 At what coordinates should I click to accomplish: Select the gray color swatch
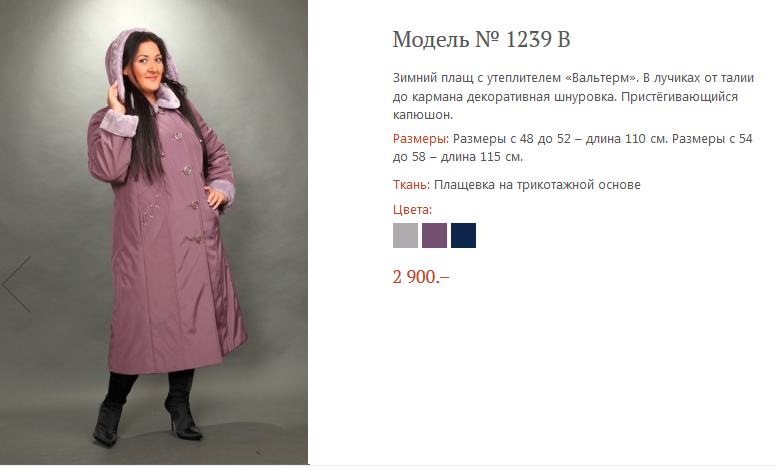click(405, 235)
